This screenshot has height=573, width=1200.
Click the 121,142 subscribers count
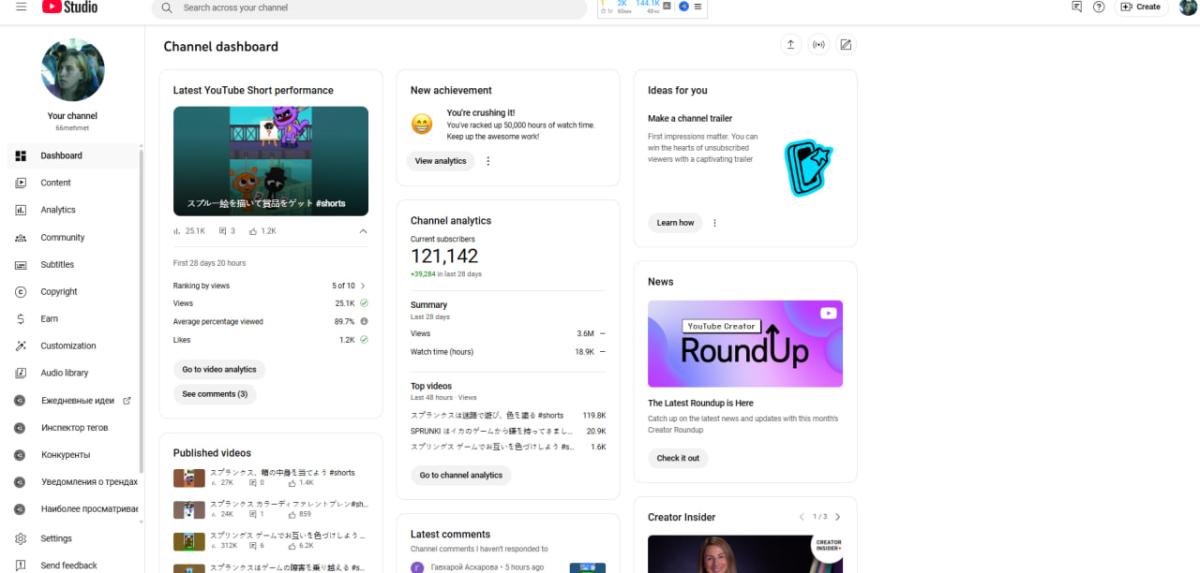(x=444, y=256)
